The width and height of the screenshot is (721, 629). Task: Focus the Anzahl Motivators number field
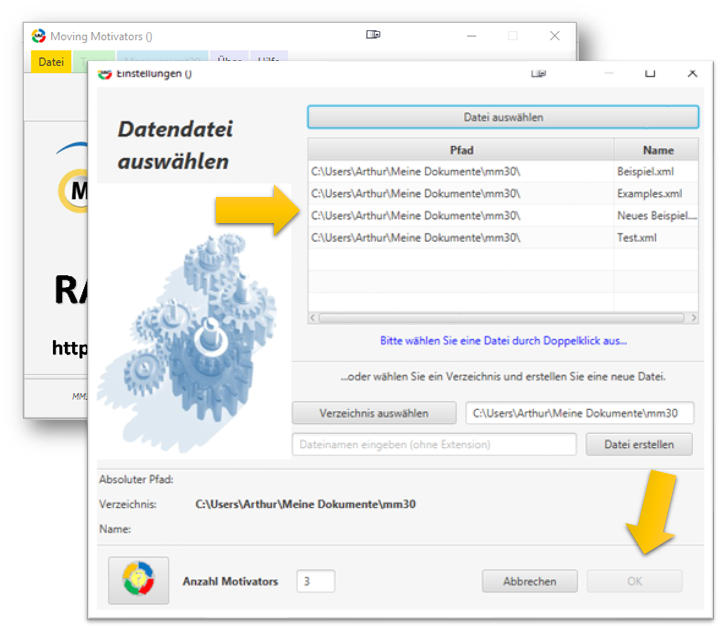click(316, 581)
